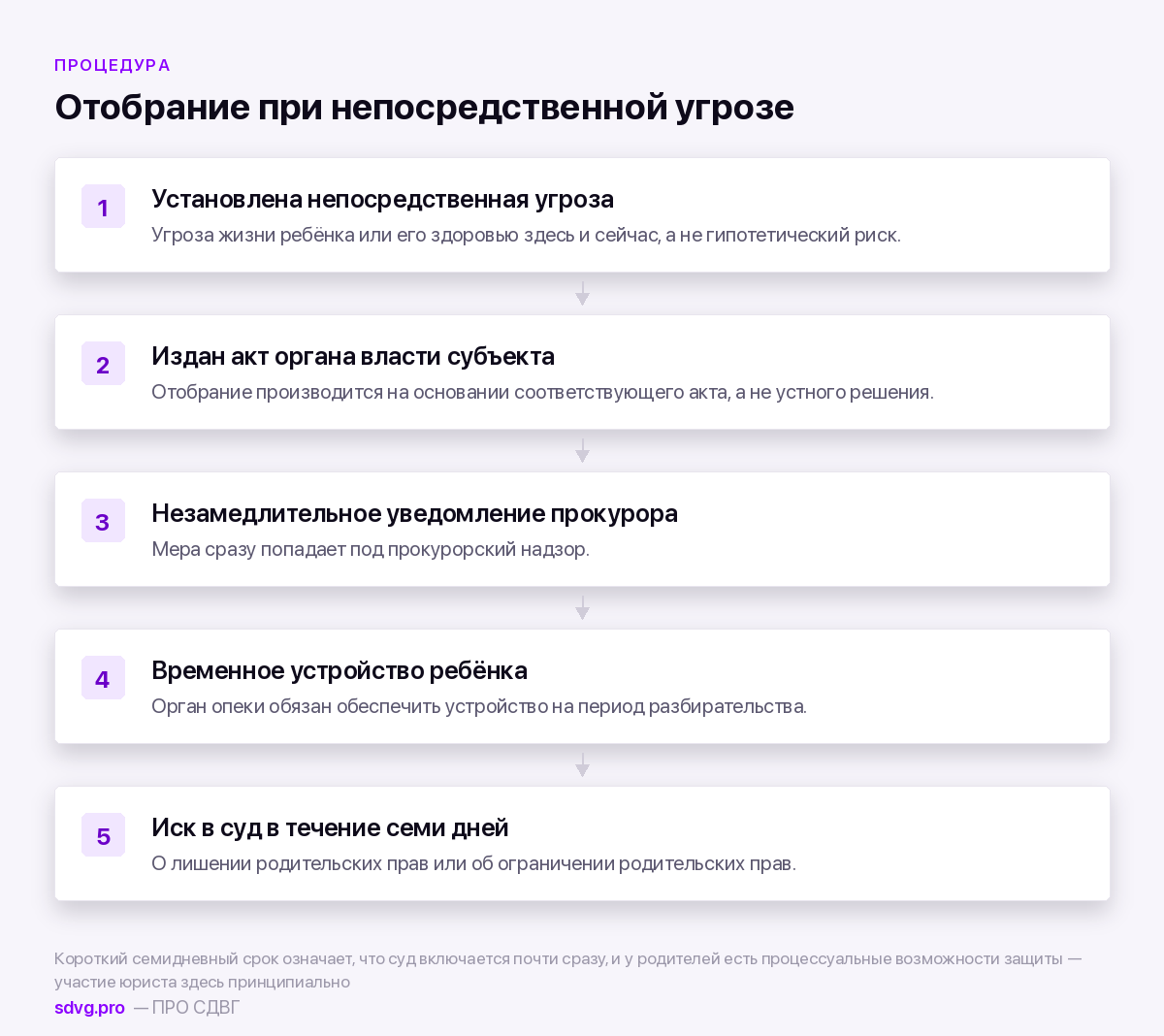
Task: Click the step number 1 badge
Action: [103, 207]
